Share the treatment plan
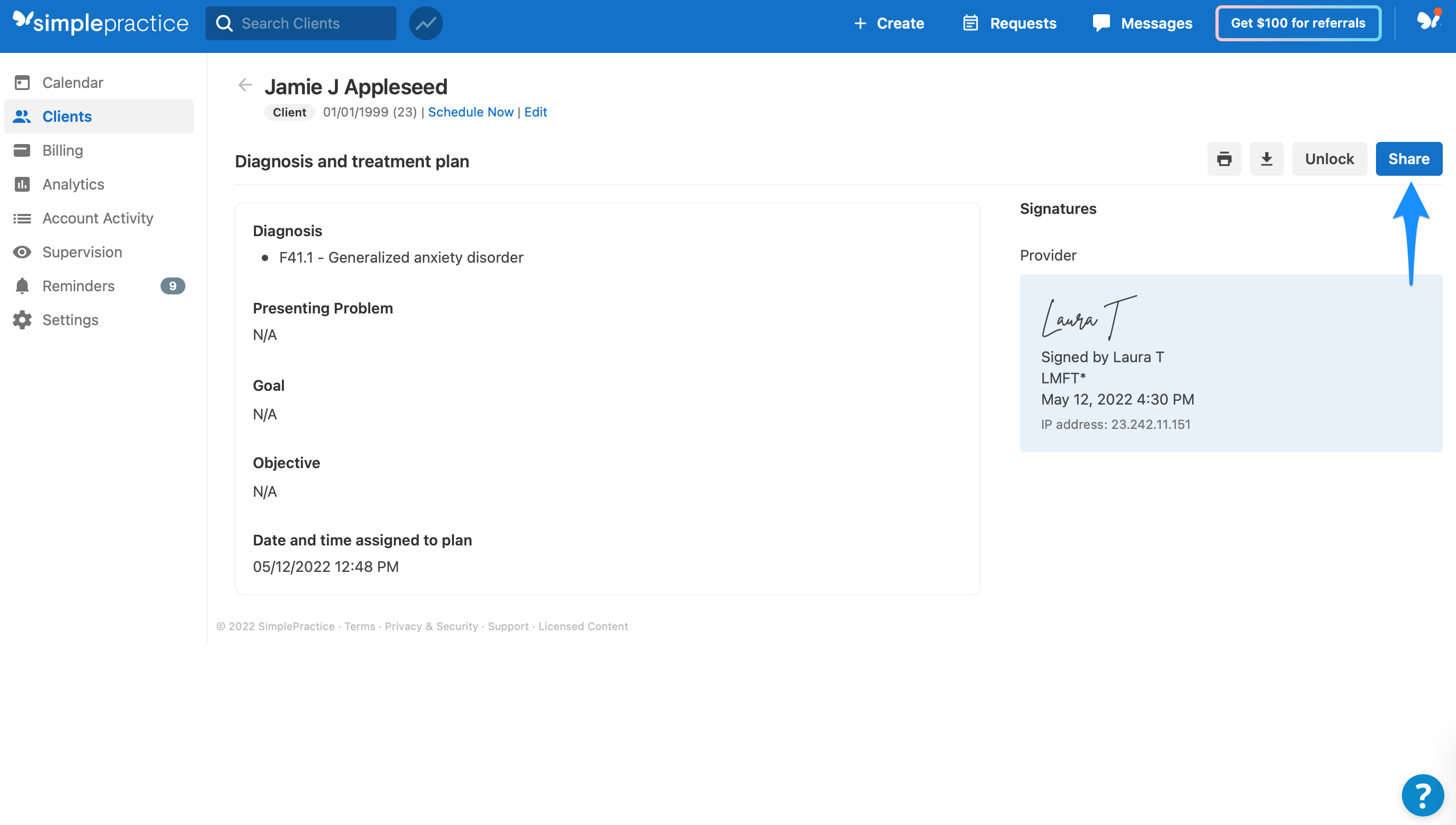This screenshot has width=1456, height=825. click(x=1409, y=159)
